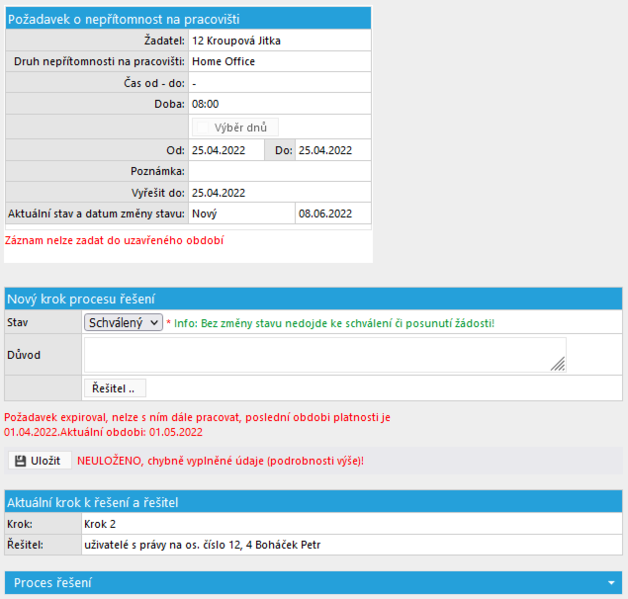The height and width of the screenshot is (599, 628).
Task: Click the Vyřešit do date value
Action: click(218, 193)
